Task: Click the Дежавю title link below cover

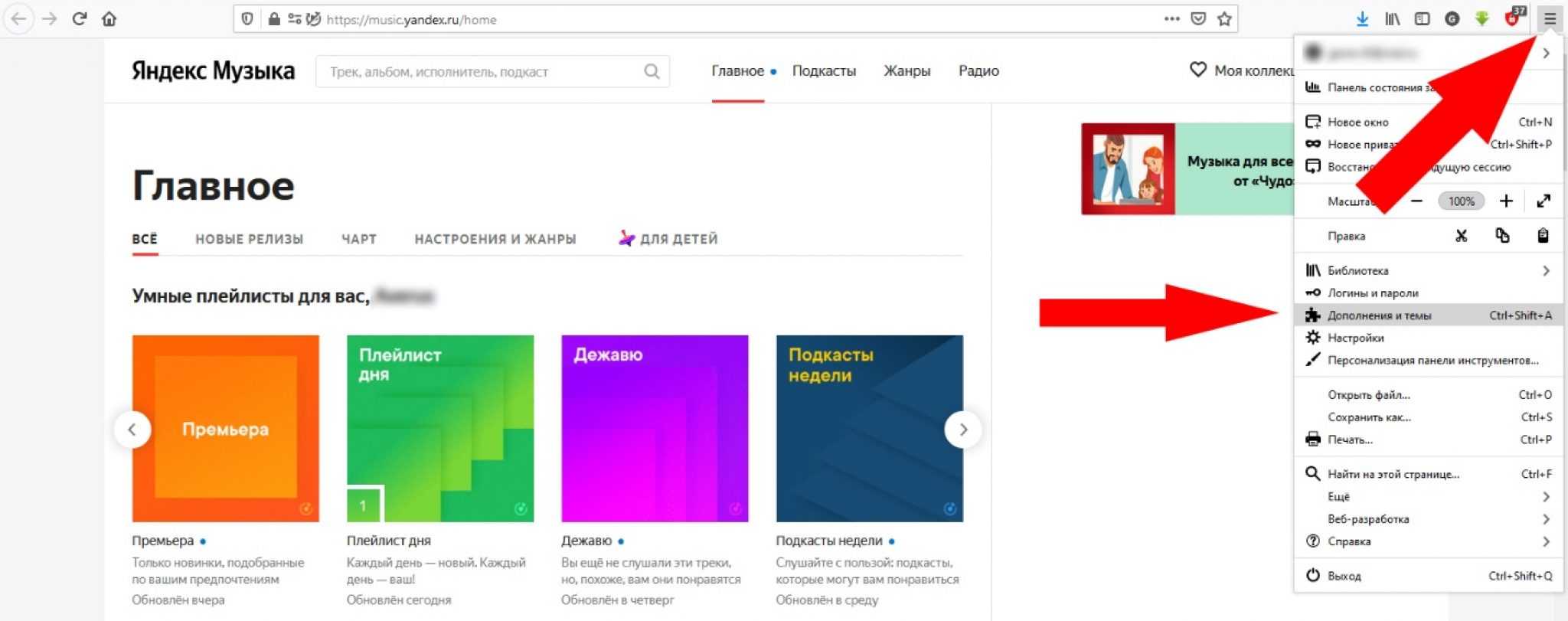Action: point(586,541)
